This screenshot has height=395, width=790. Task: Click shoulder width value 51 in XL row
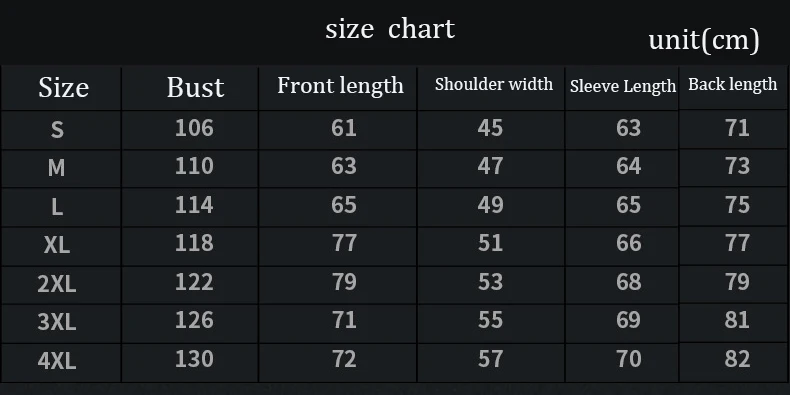(x=490, y=243)
